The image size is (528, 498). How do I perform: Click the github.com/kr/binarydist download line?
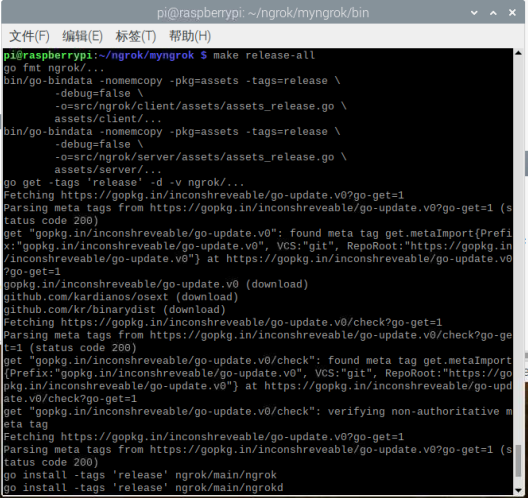pos(114,310)
